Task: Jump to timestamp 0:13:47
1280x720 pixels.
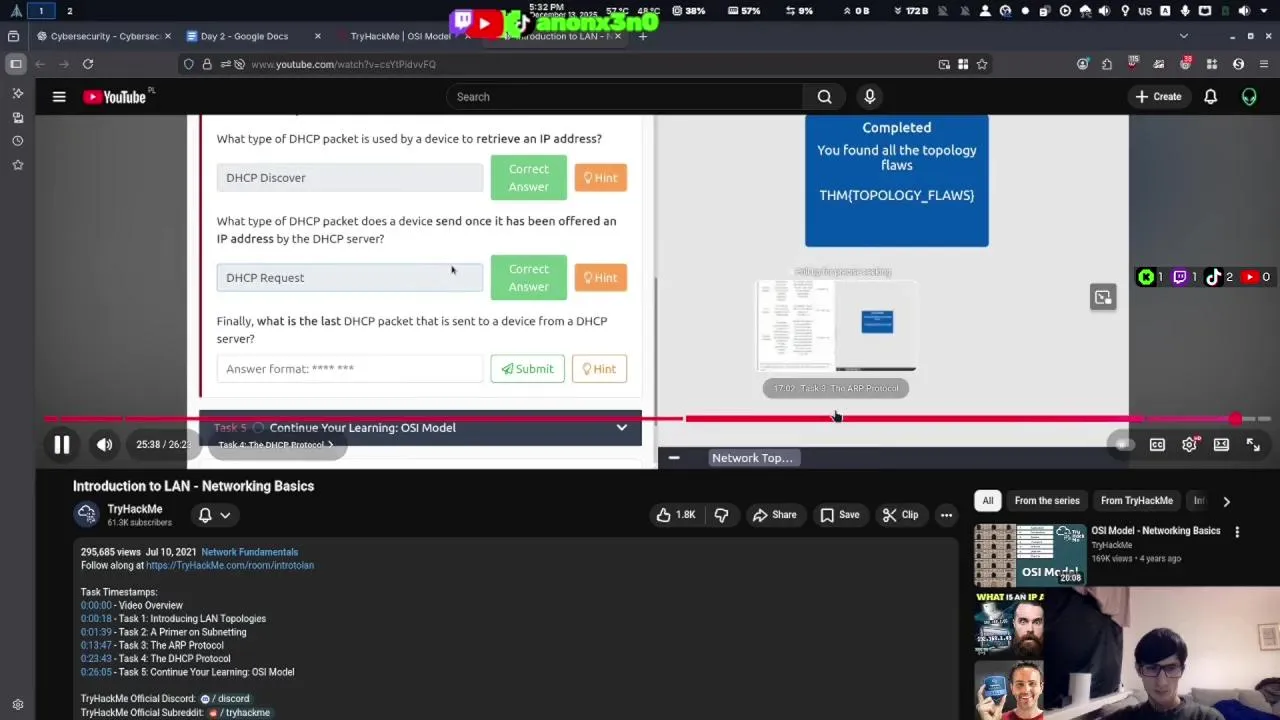Action: tap(96, 646)
